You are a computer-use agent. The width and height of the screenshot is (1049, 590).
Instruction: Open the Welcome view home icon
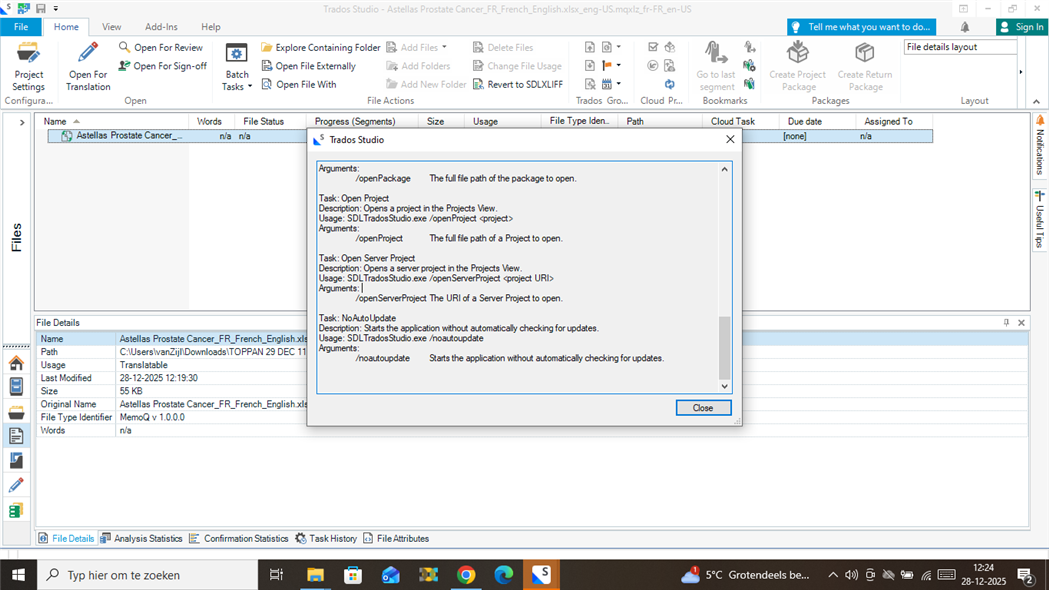pos(16,362)
